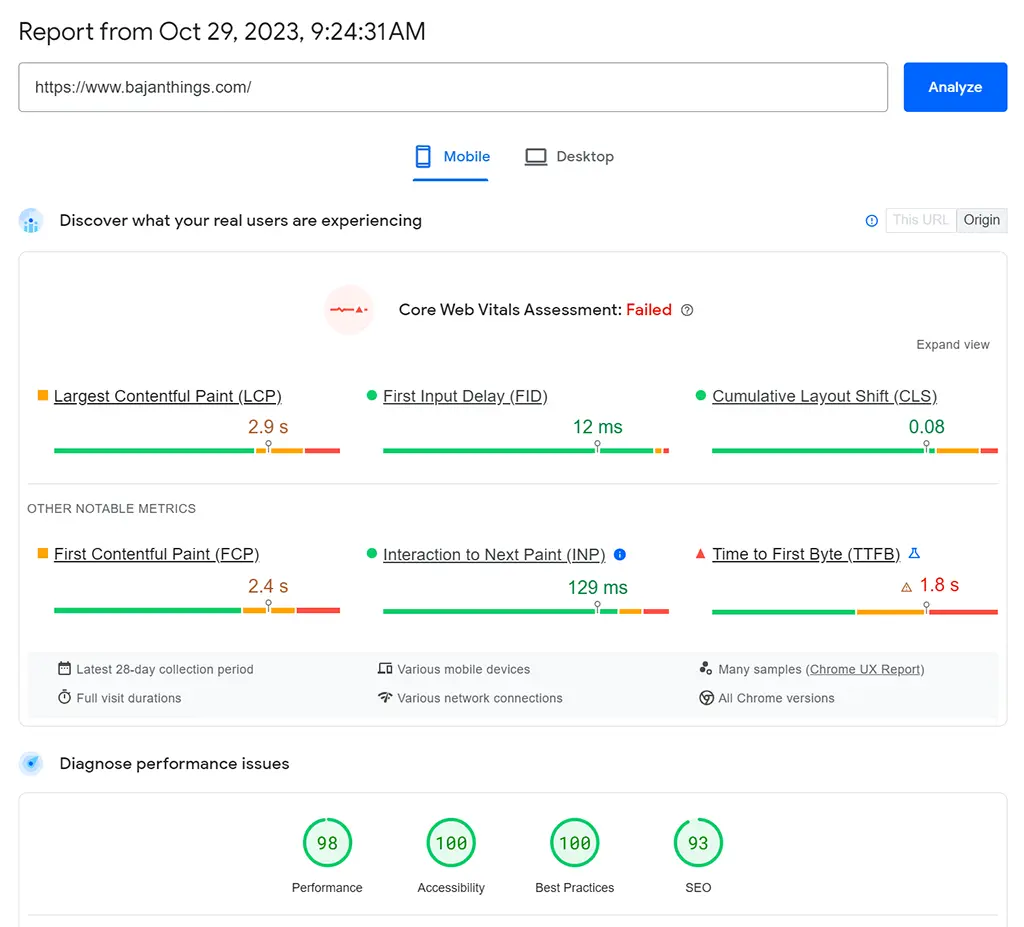Viewport: 1024px width, 927px height.
Task: Click the URL input field
Action: coord(453,87)
